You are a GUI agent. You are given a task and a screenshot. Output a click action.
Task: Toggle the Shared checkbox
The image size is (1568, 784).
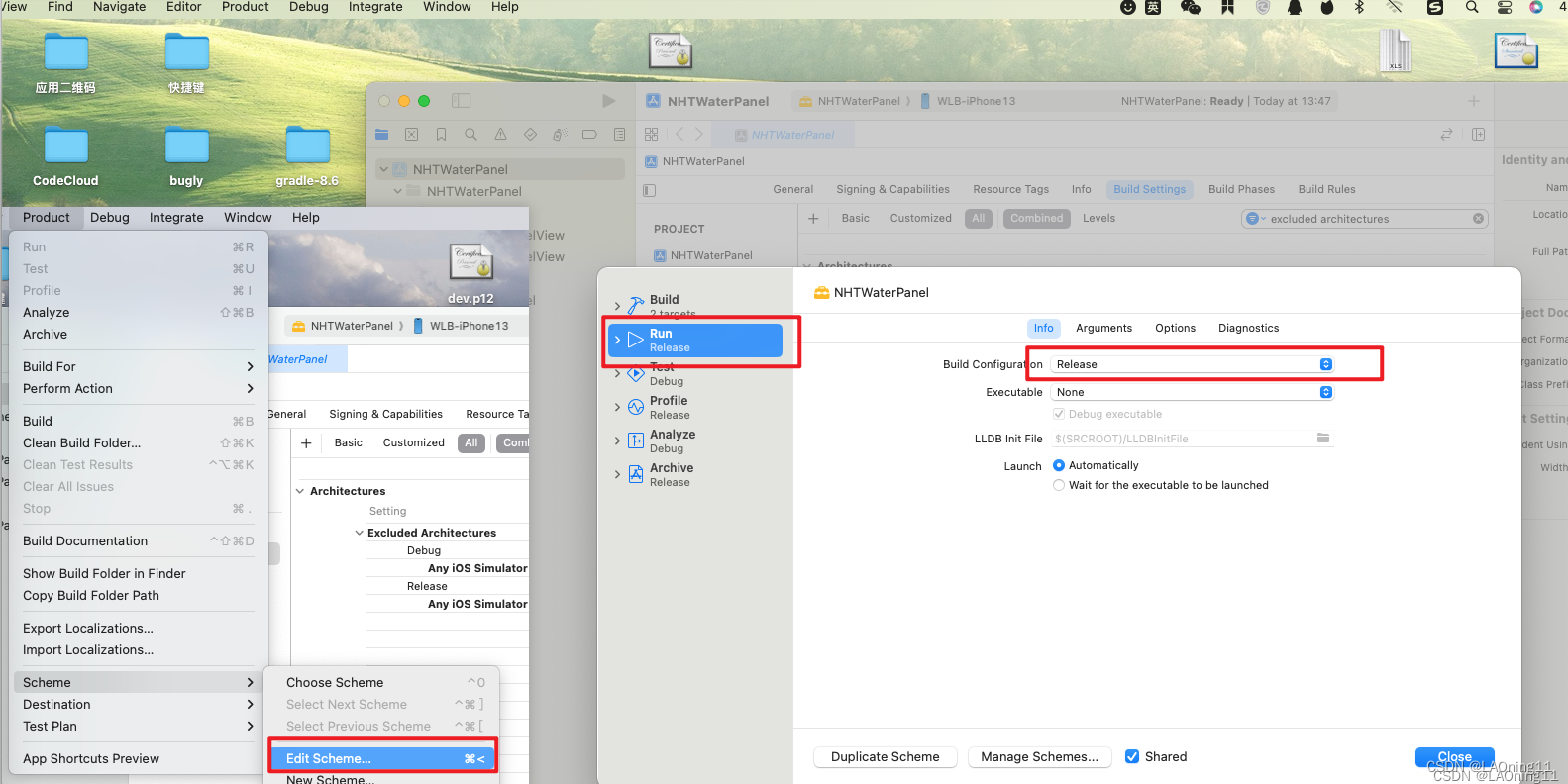(1132, 756)
